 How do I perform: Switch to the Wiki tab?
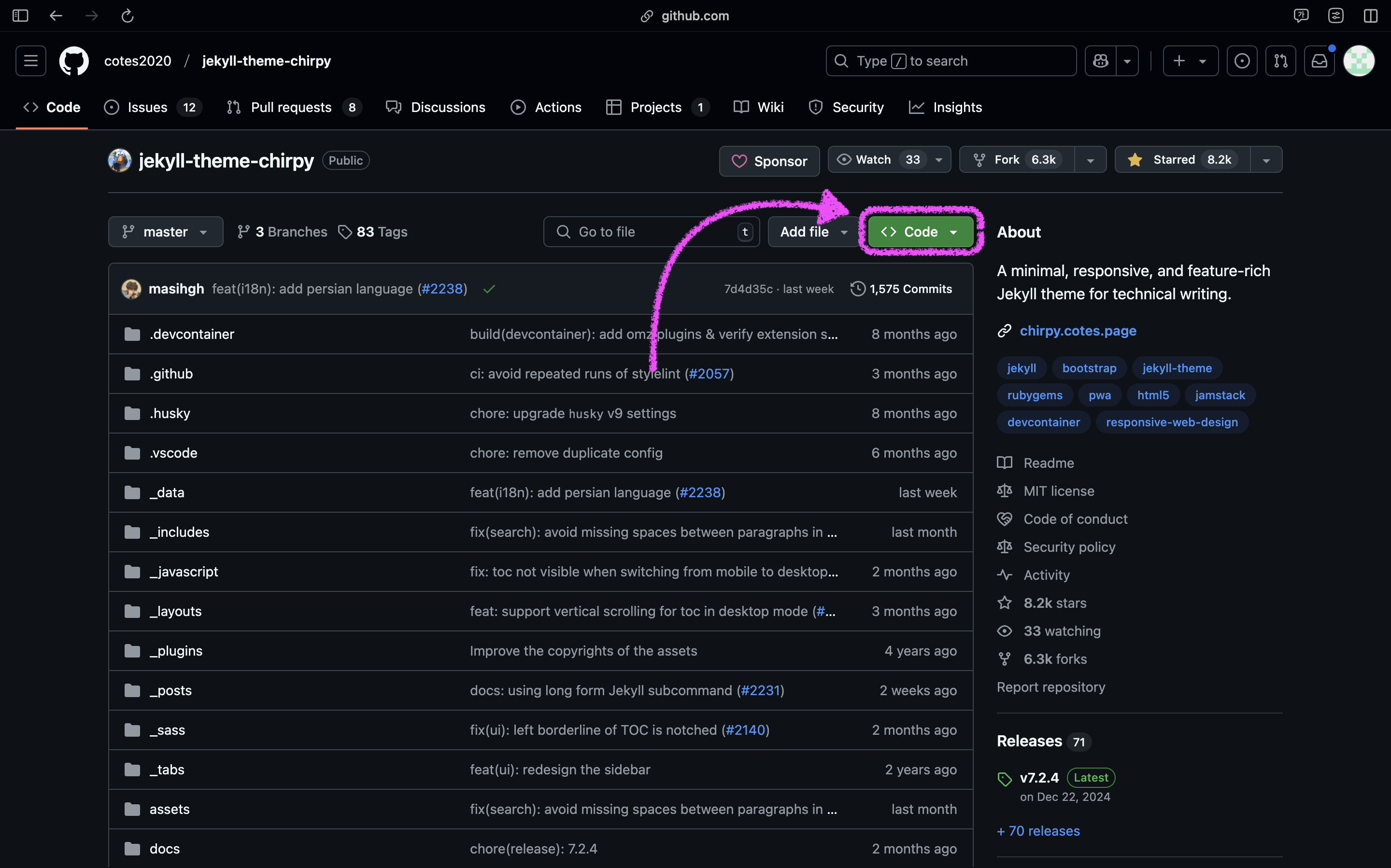758,107
